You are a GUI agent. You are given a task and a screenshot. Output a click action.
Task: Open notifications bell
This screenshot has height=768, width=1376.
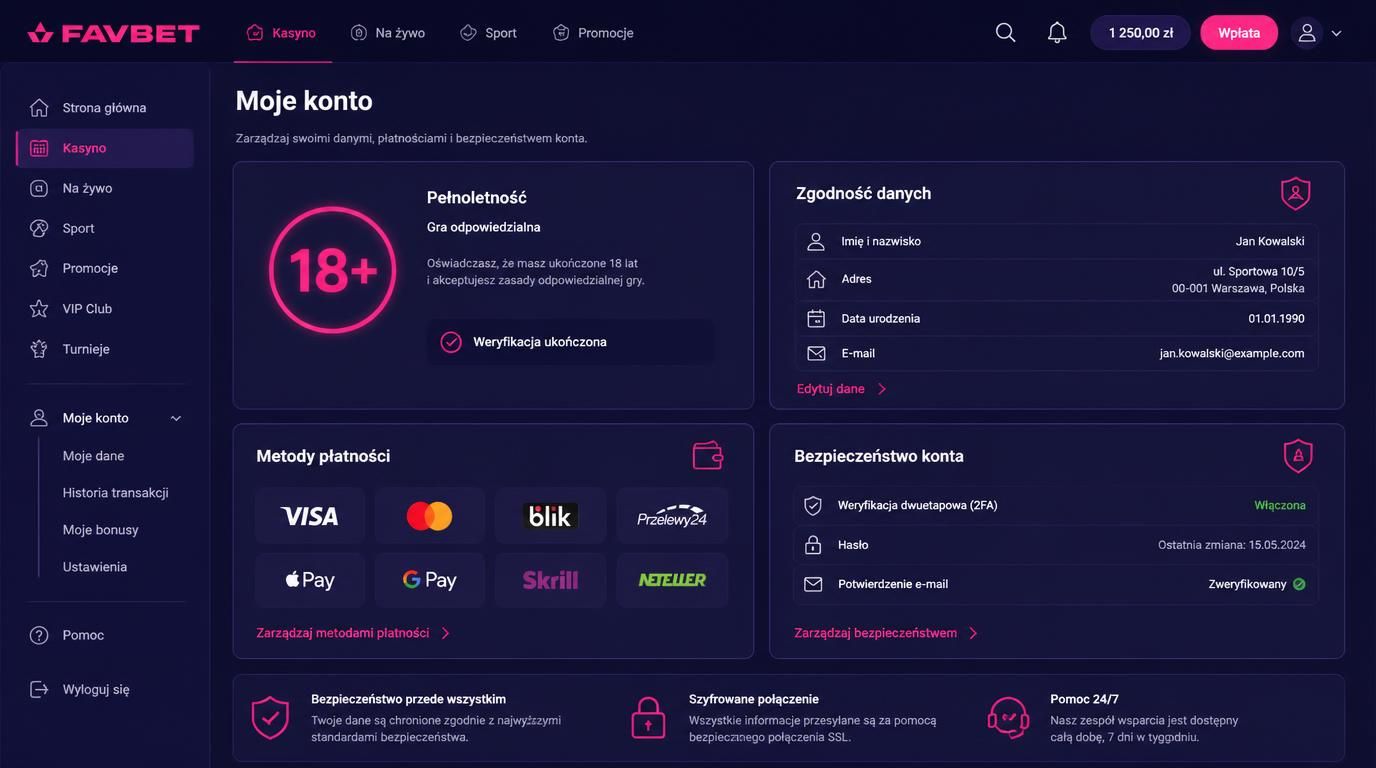coord(1057,33)
